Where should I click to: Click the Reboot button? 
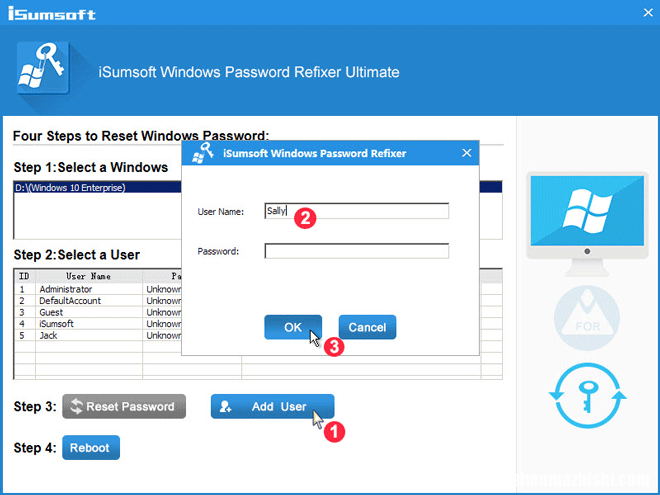point(91,447)
